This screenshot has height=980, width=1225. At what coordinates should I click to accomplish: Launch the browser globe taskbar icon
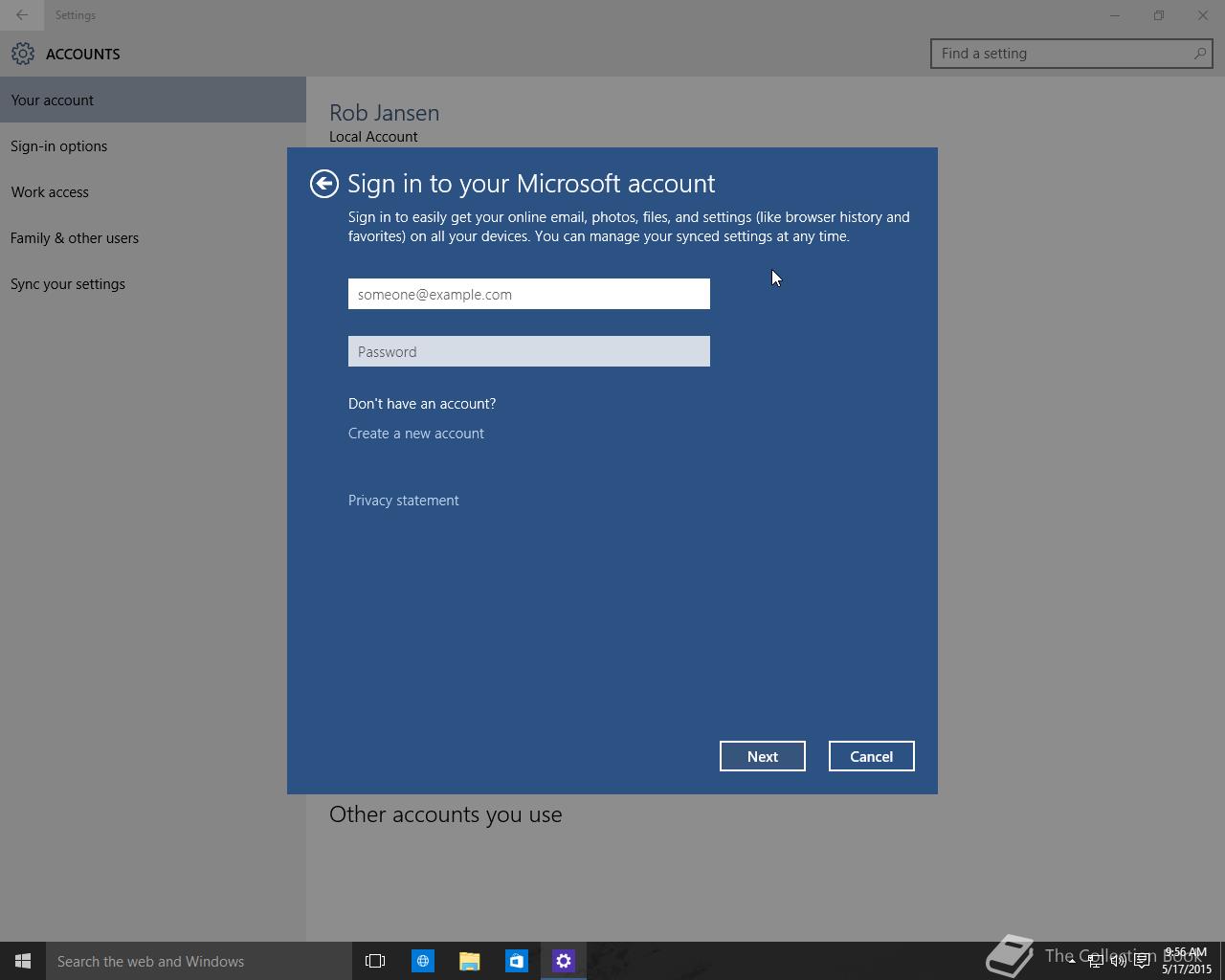point(422,961)
